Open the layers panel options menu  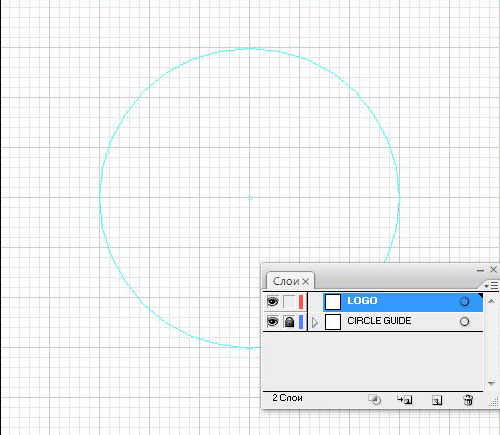coord(491,286)
